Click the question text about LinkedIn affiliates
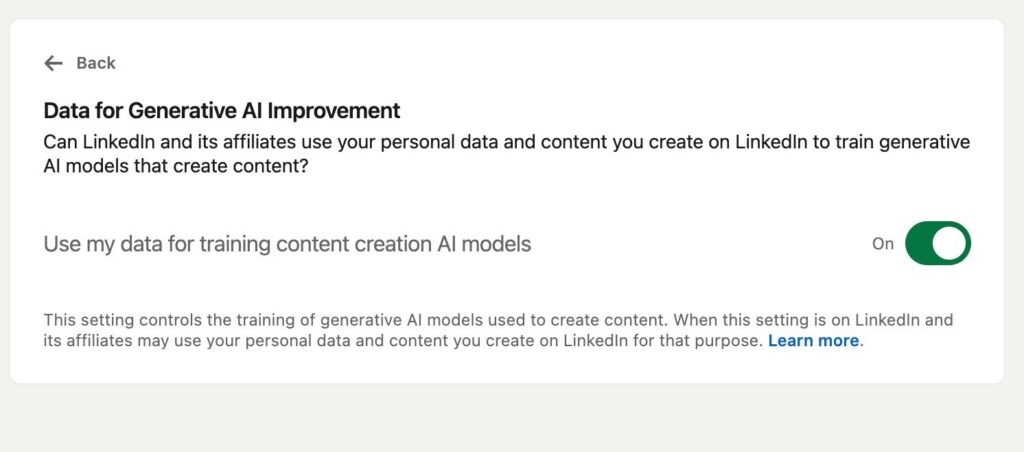The height and width of the screenshot is (452, 1024). (400, 142)
